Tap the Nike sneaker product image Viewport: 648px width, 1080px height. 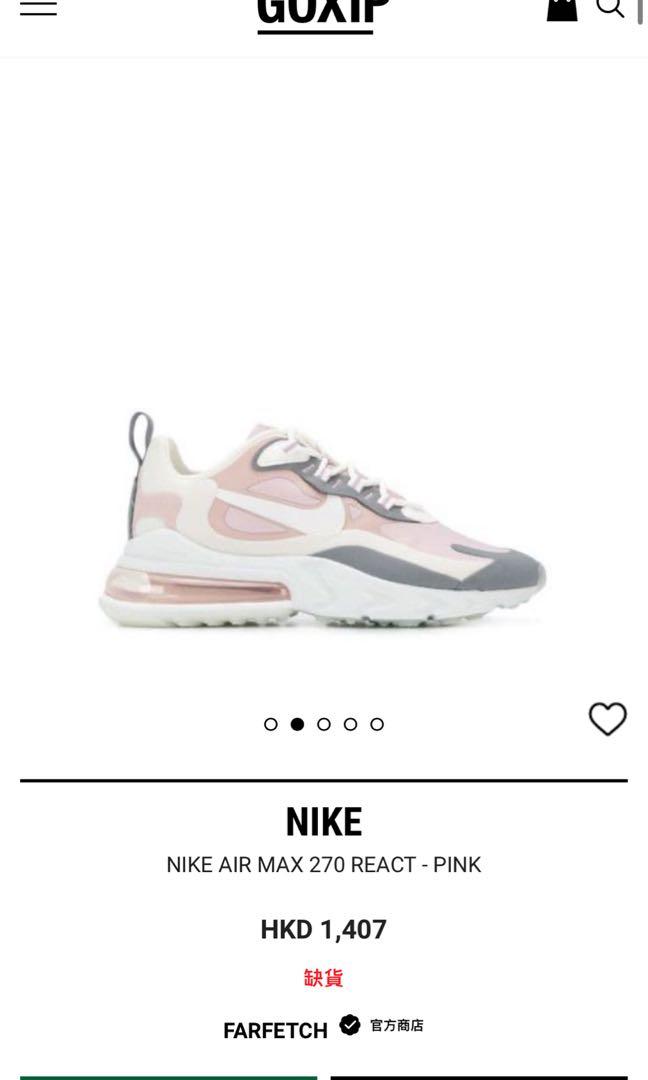(322, 520)
